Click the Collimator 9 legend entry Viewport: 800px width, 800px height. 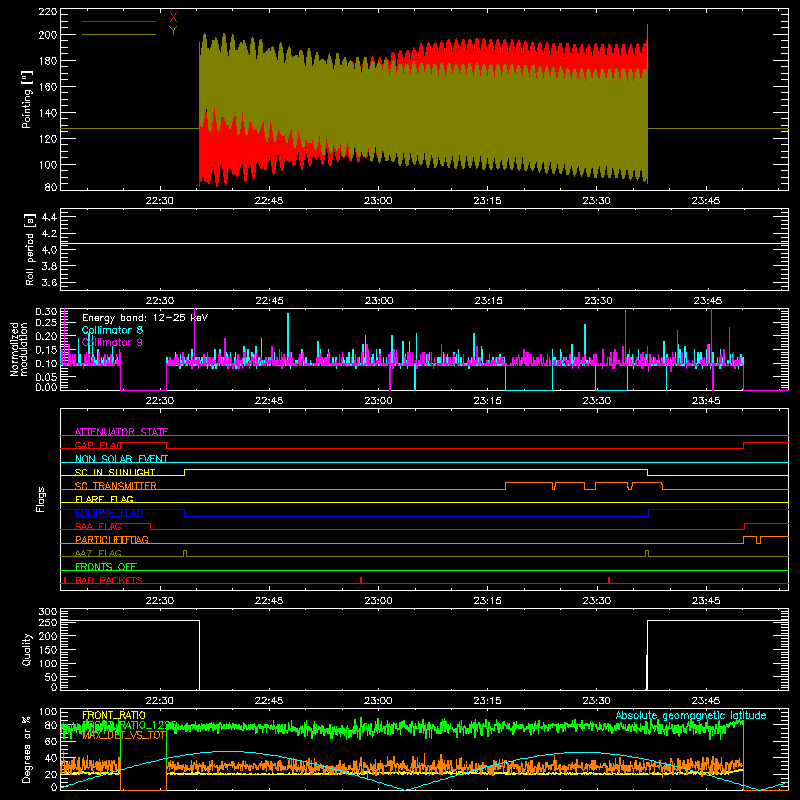click(112, 342)
